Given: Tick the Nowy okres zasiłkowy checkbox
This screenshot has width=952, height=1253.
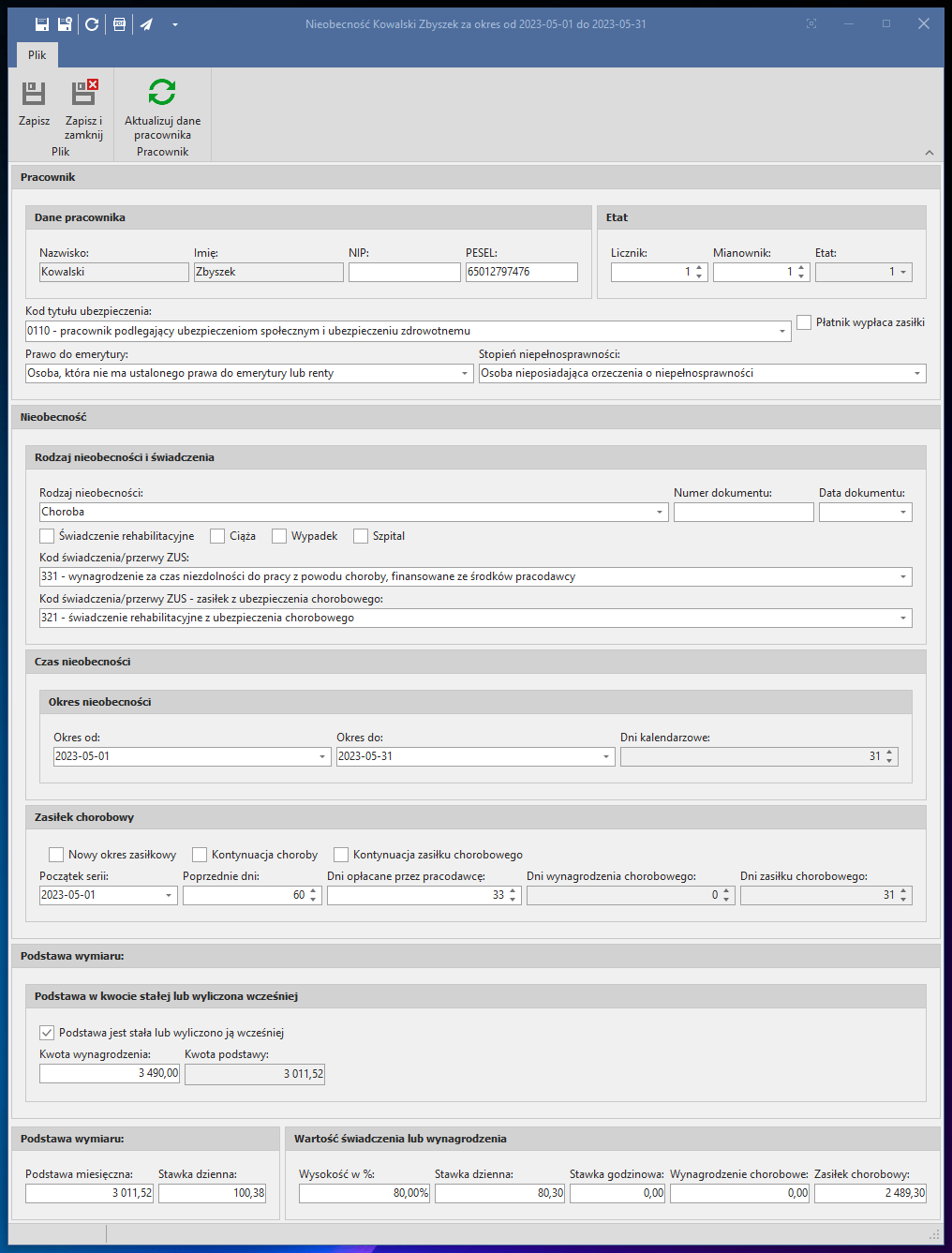Looking at the screenshot, I should (x=56, y=855).
